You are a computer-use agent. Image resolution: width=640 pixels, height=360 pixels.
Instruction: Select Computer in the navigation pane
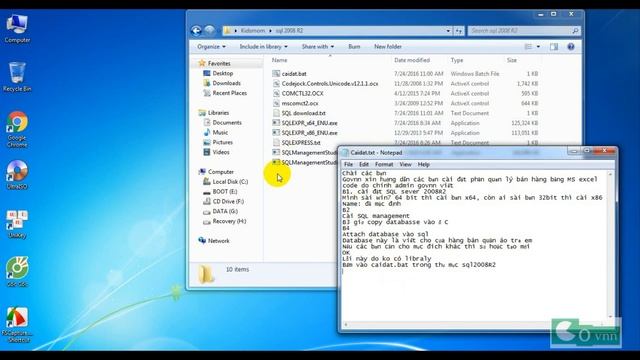(x=220, y=172)
